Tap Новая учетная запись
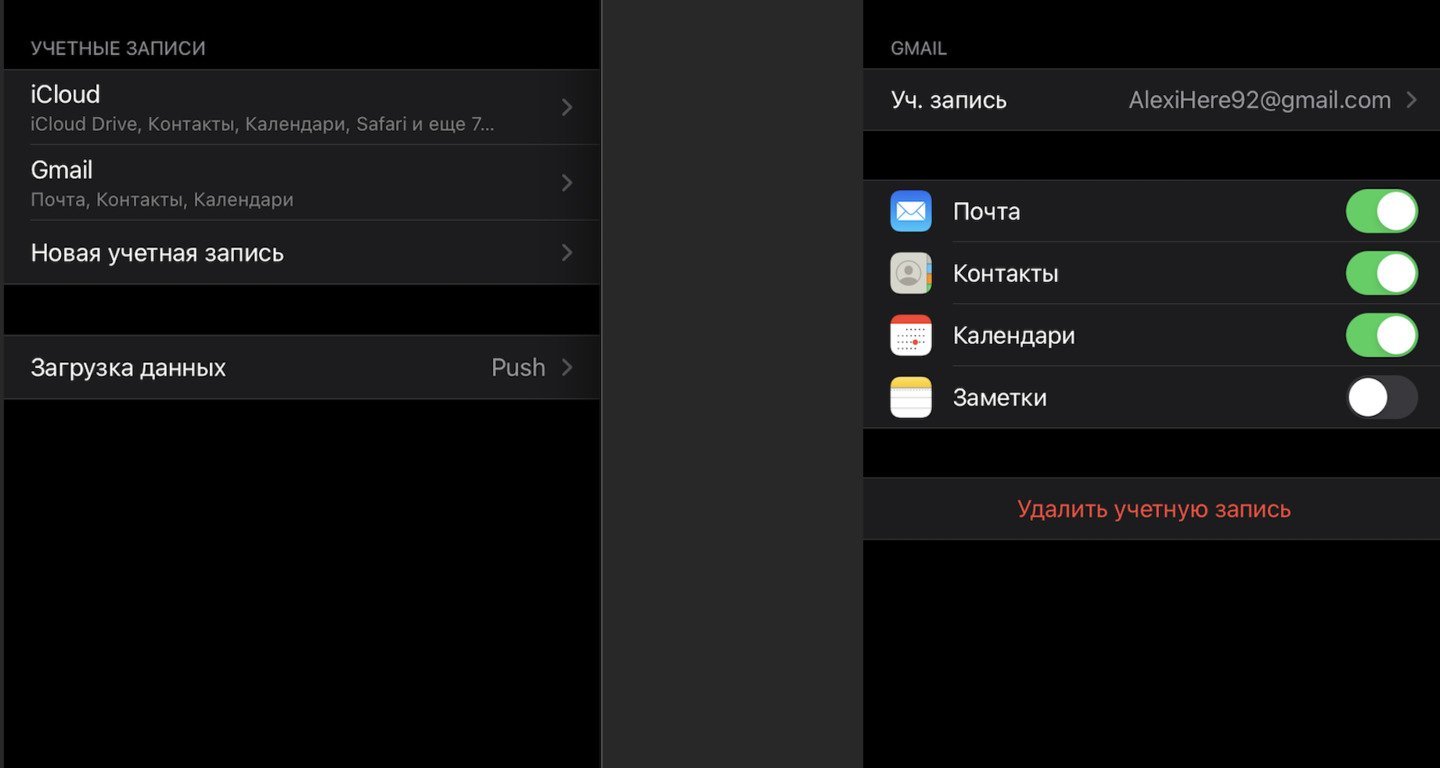This screenshot has height=768, width=1440. (302, 252)
